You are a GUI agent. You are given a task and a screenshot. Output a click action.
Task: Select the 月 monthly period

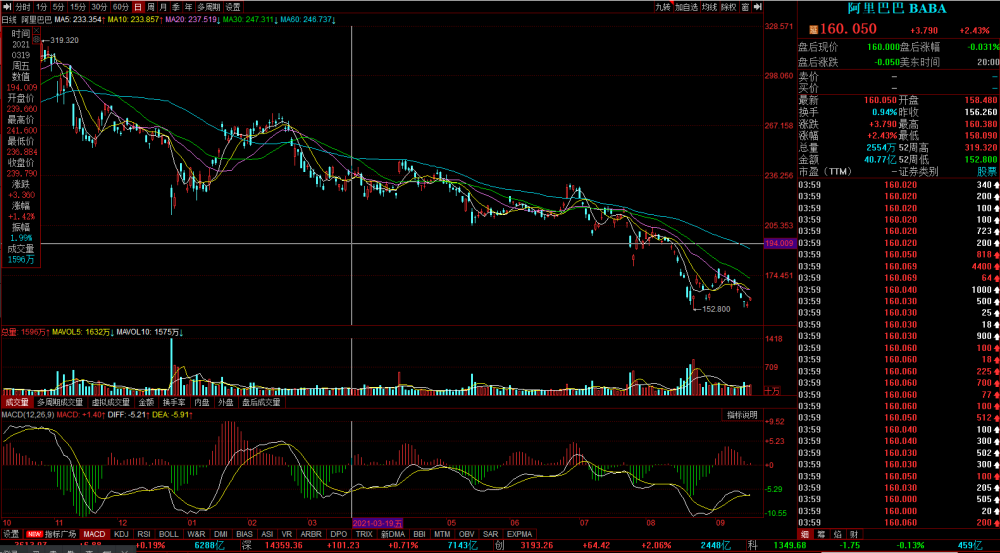coord(163,7)
